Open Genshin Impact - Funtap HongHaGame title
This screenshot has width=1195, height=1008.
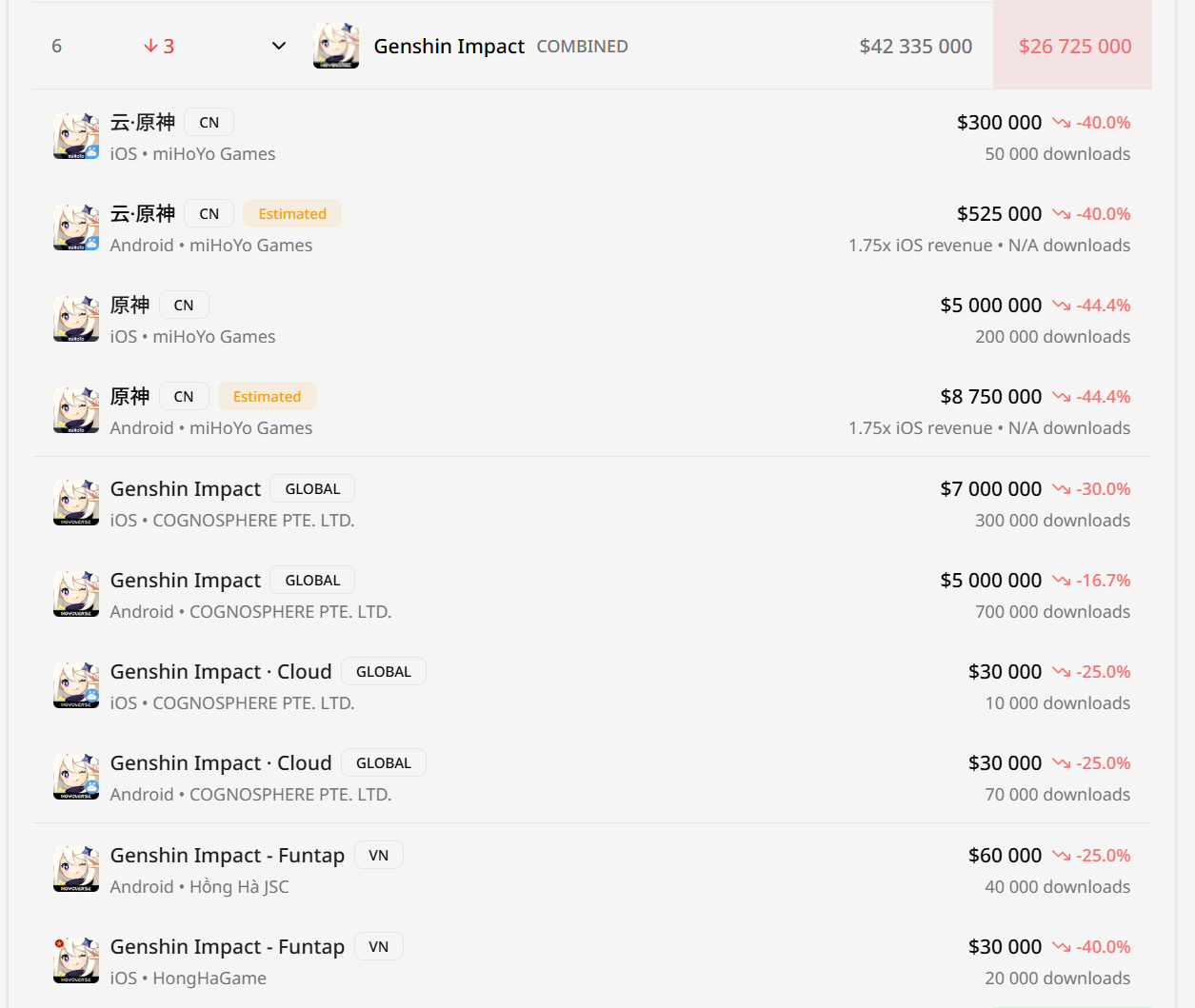(x=228, y=946)
